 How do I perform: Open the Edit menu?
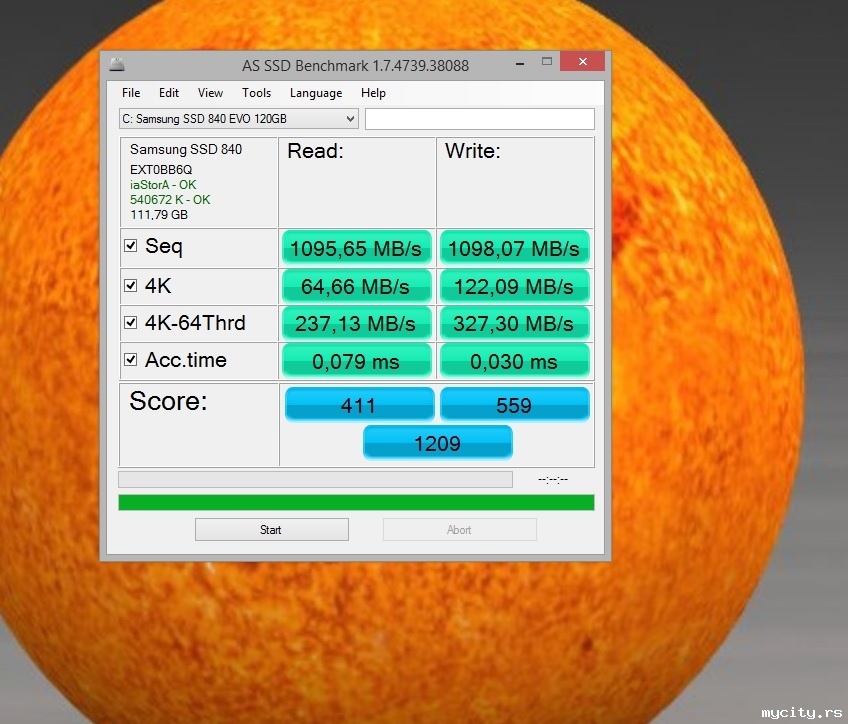[169, 93]
